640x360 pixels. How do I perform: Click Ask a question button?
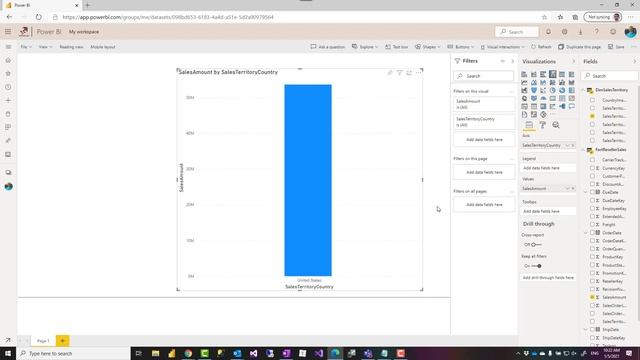pyautogui.click(x=327, y=47)
